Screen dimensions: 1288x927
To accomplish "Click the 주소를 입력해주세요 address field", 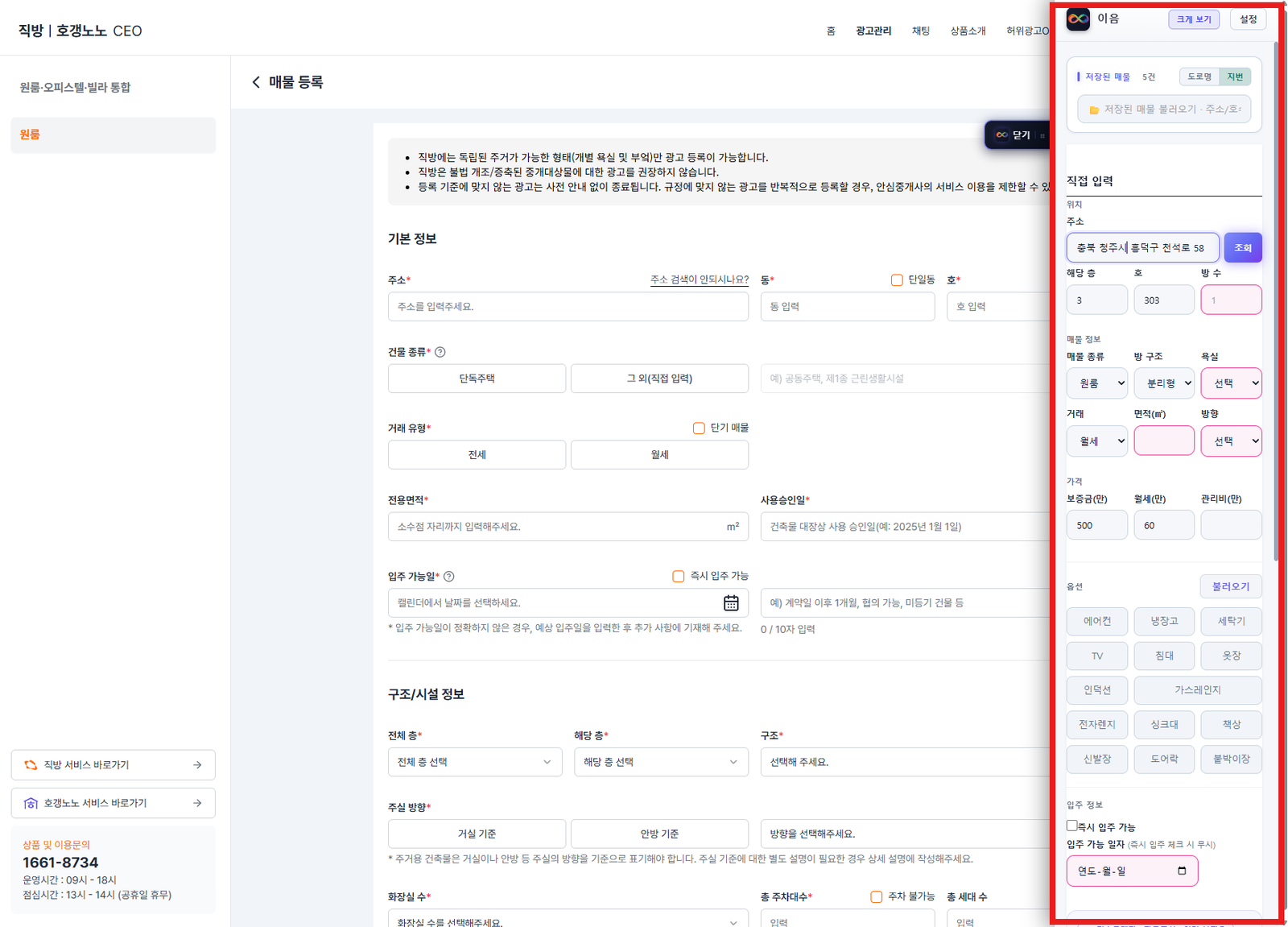I will [x=568, y=307].
